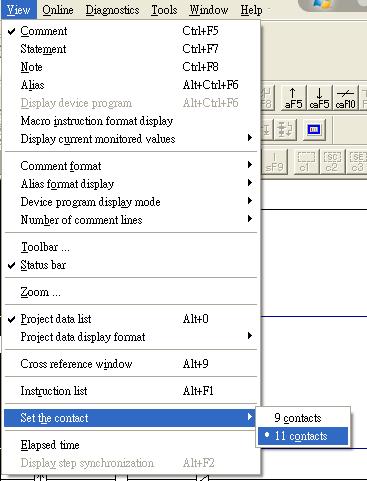Click the caF10 invert operation icon
This screenshot has width=367, height=481.
pos(345,98)
